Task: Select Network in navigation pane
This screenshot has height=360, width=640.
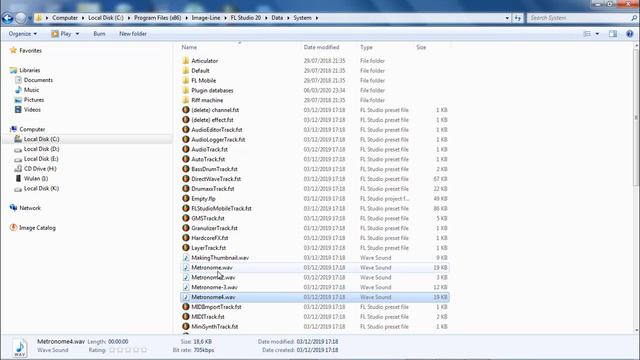Action: point(30,208)
